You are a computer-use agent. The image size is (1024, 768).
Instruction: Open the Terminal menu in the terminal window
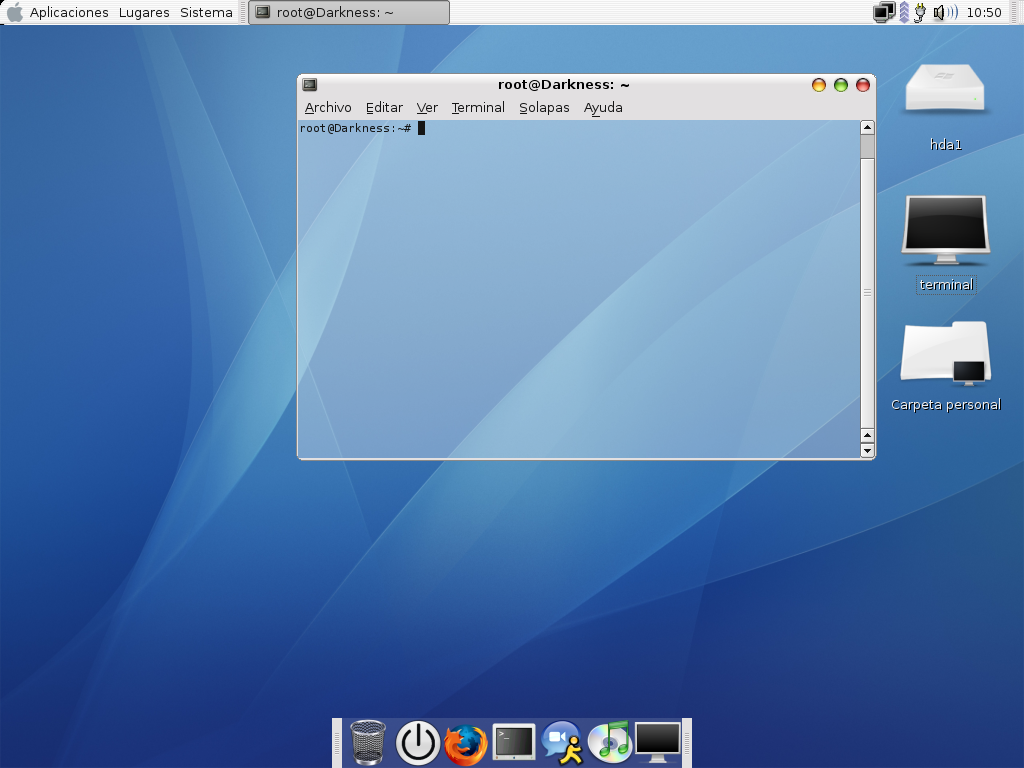(478, 108)
